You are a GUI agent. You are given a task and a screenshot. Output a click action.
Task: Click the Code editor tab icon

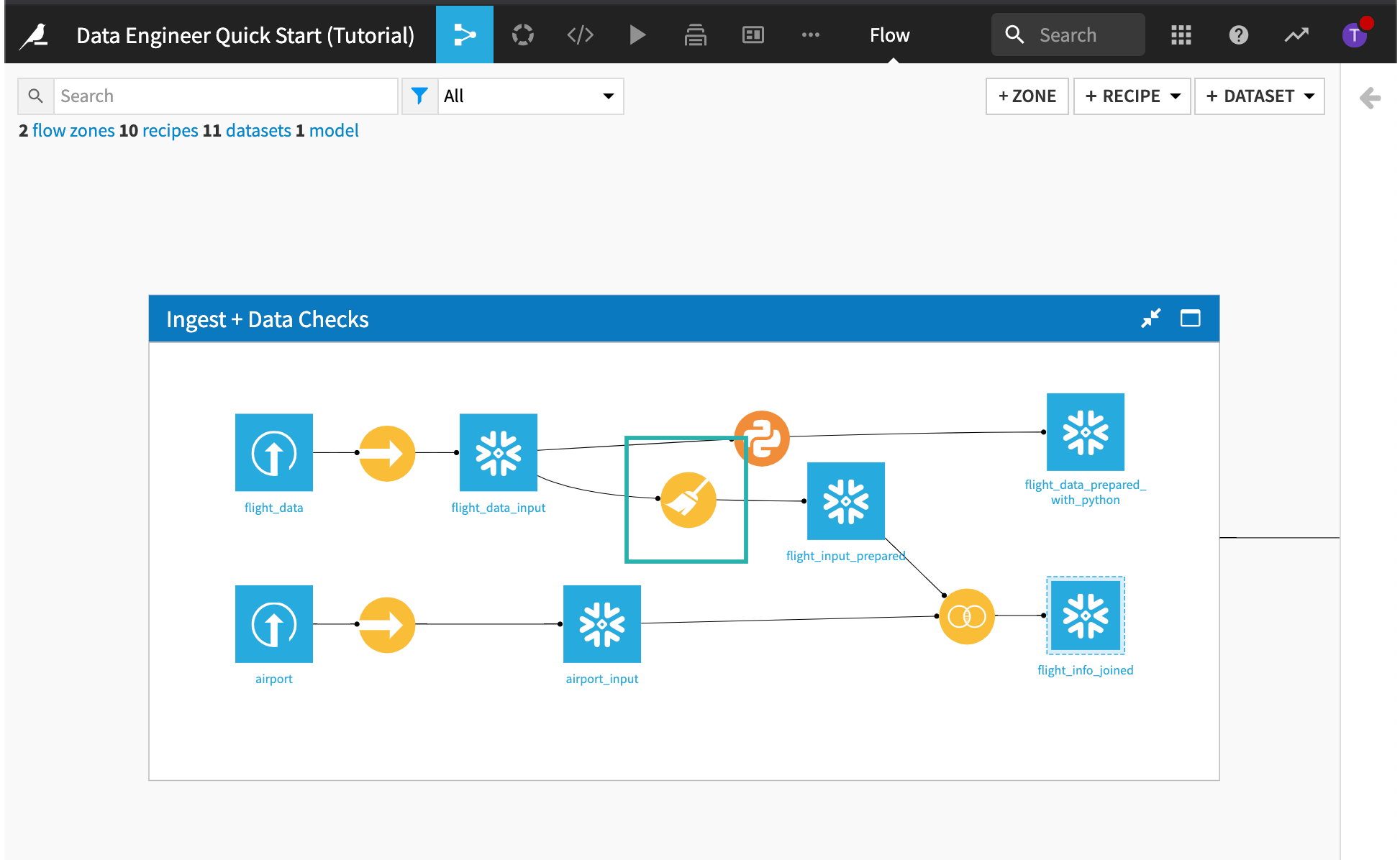tap(580, 34)
